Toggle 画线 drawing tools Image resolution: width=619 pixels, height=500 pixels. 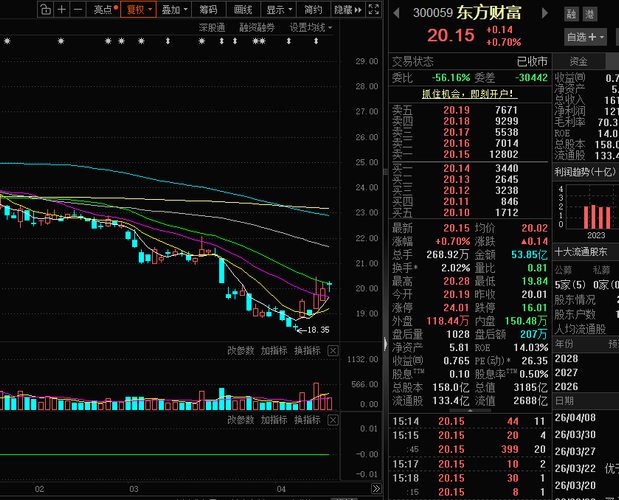243,9
